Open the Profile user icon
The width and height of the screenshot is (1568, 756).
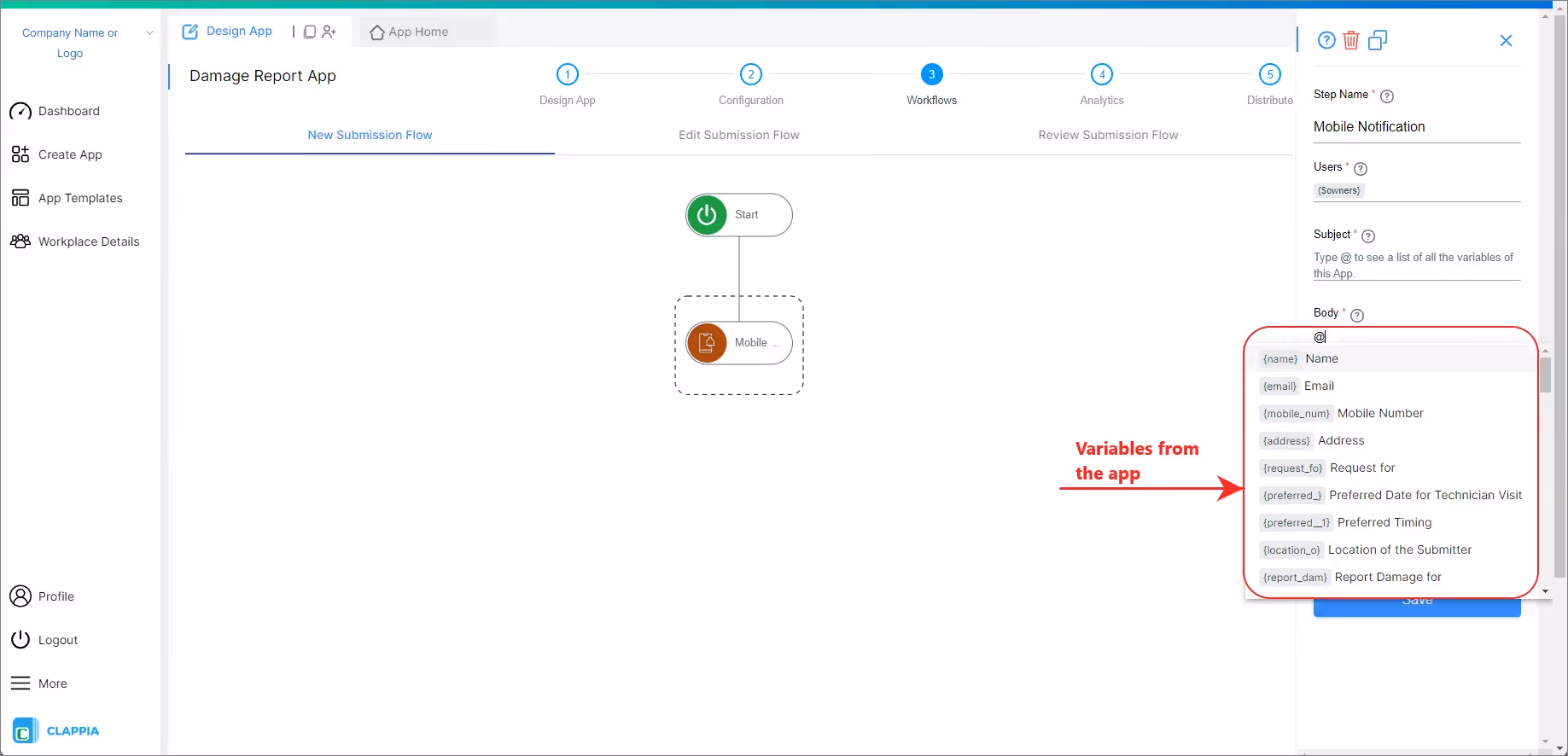[20, 596]
